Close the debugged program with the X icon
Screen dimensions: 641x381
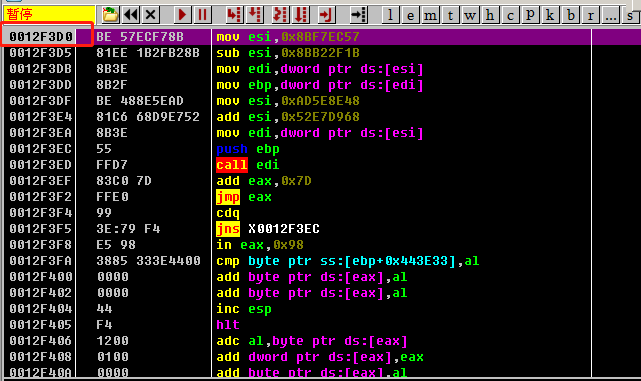(150, 15)
